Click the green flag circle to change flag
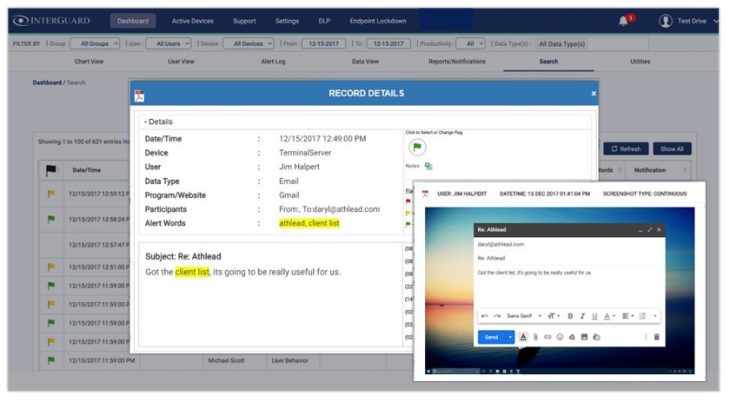 coord(417,147)
